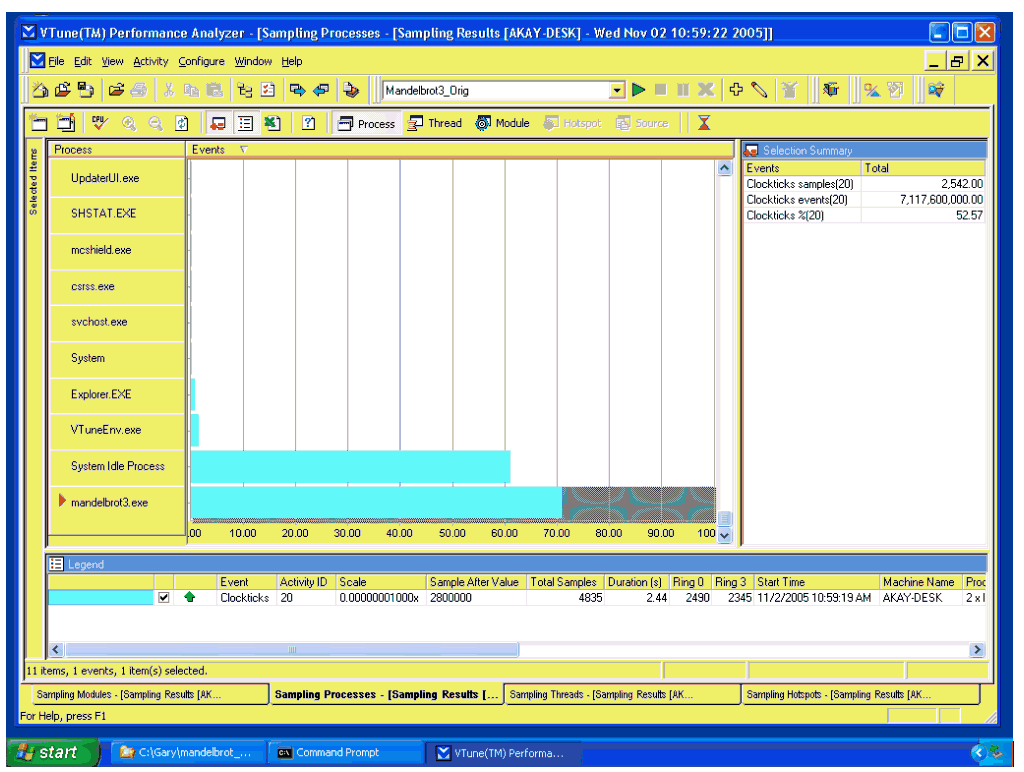Click the Excel export toolbar icon

point(271,123)
